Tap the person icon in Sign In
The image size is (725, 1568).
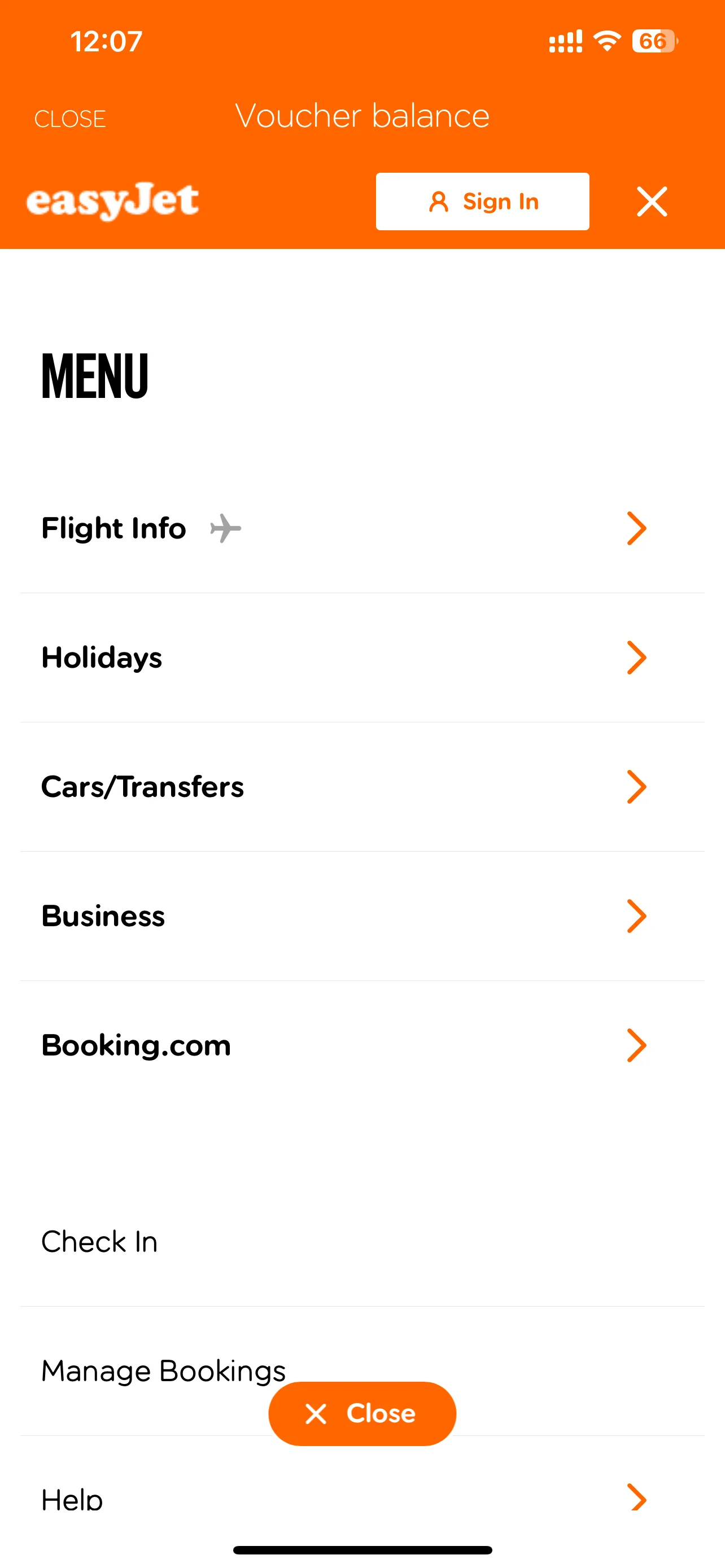[x=438, y=202]
